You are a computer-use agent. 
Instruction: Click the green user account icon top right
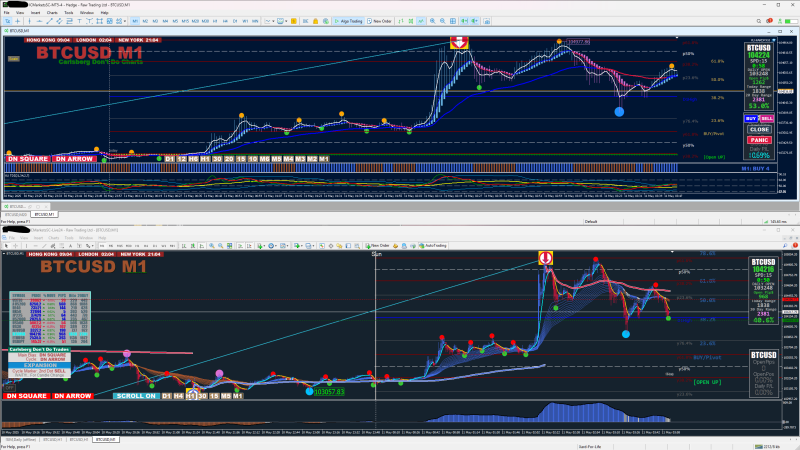[x=780, y=21]
